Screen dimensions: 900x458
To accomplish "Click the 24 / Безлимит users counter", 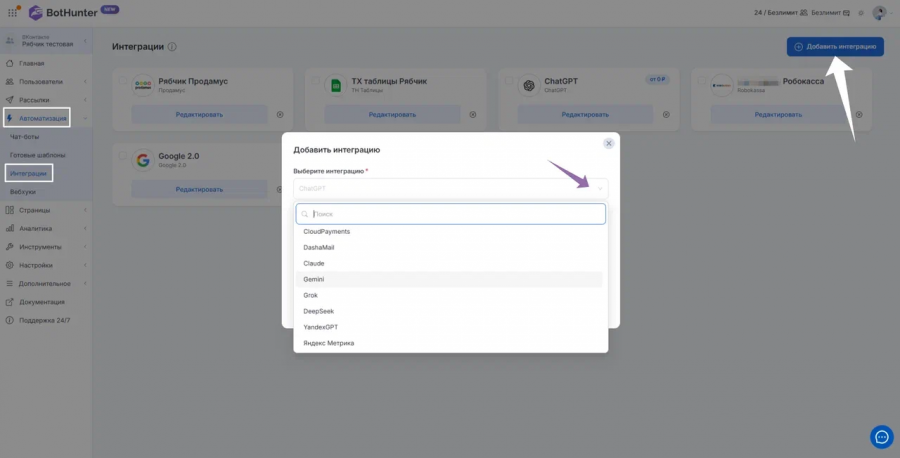I will point(781,13).
